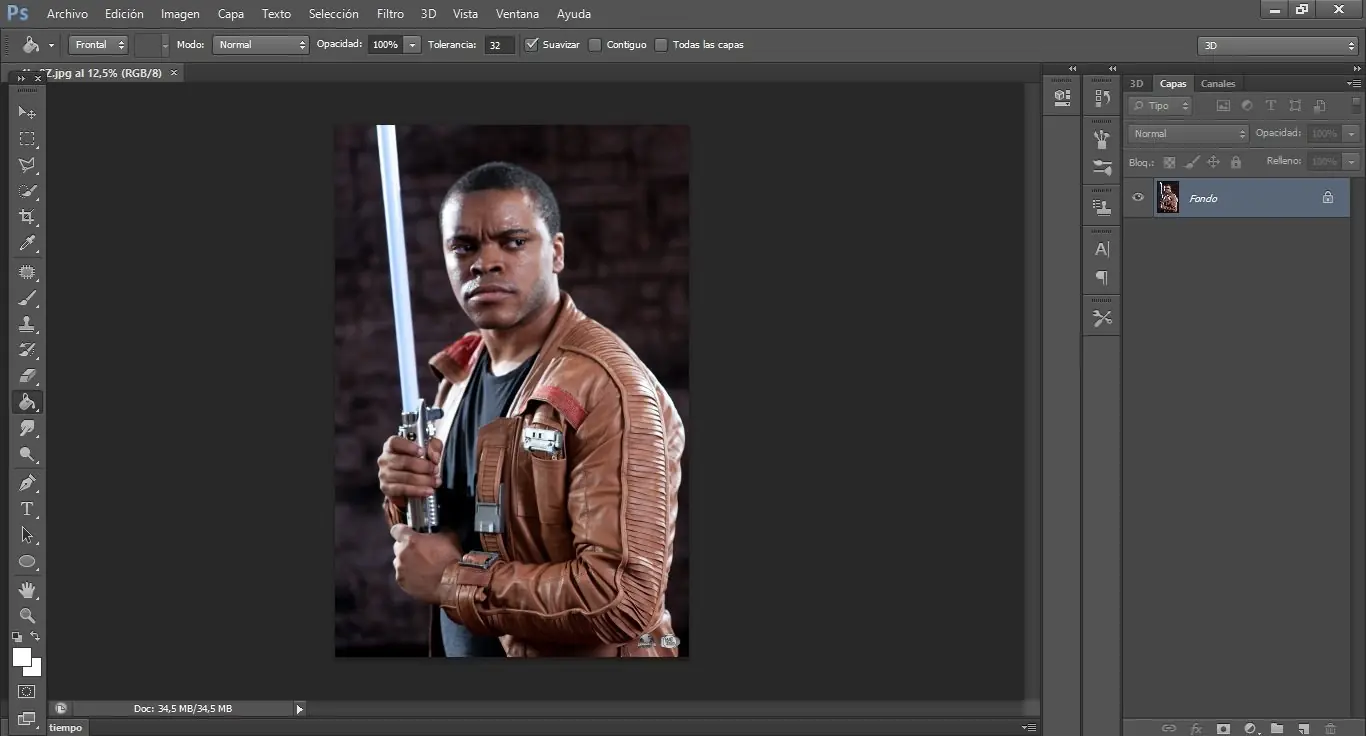Hide the Fondo layer using eye icon
Viewport: 1366px width, 736px height.
pyautogui.click(x=1137, y=198)
